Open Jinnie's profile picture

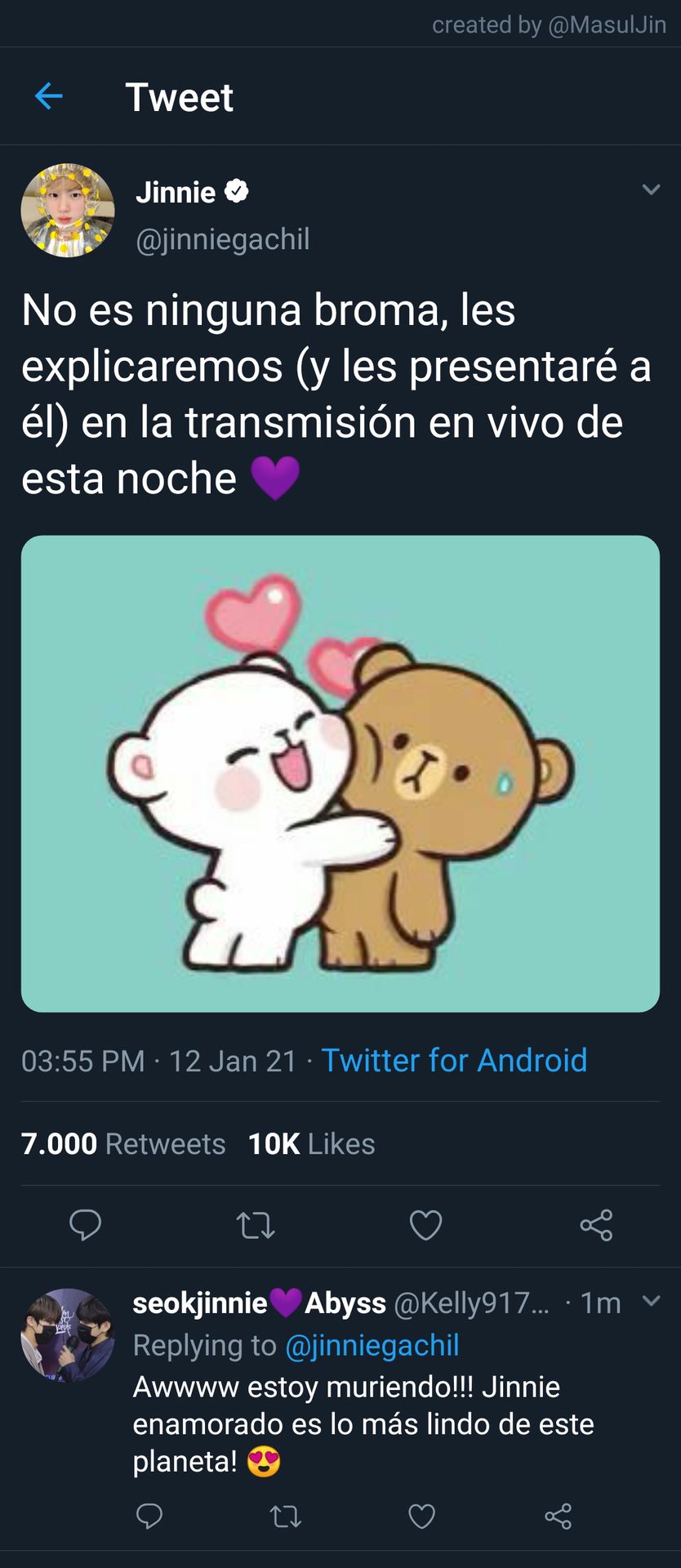point(68,211)
